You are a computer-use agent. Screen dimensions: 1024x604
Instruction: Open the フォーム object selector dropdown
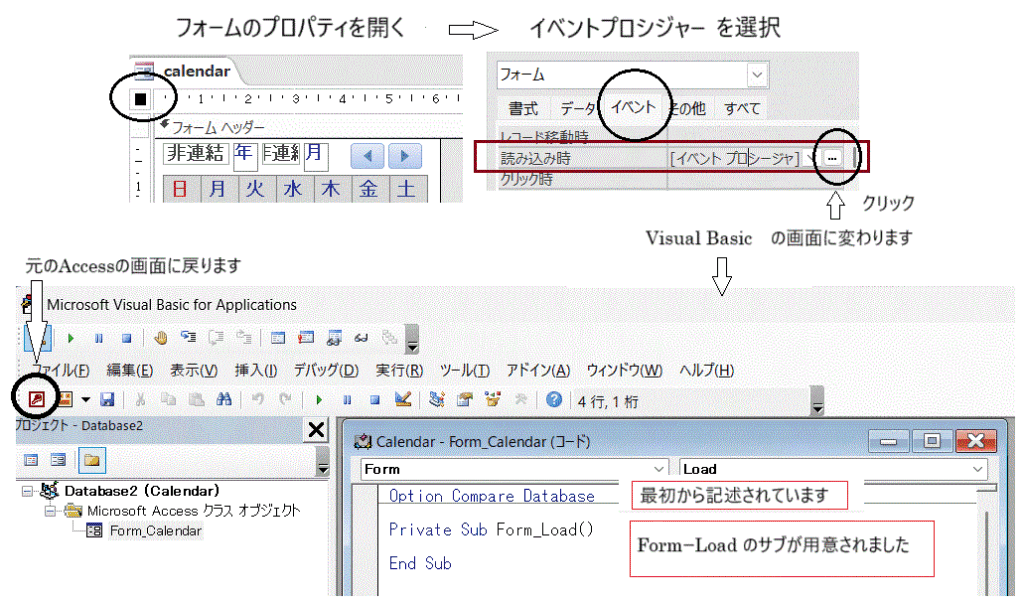(x=758, y=74)
